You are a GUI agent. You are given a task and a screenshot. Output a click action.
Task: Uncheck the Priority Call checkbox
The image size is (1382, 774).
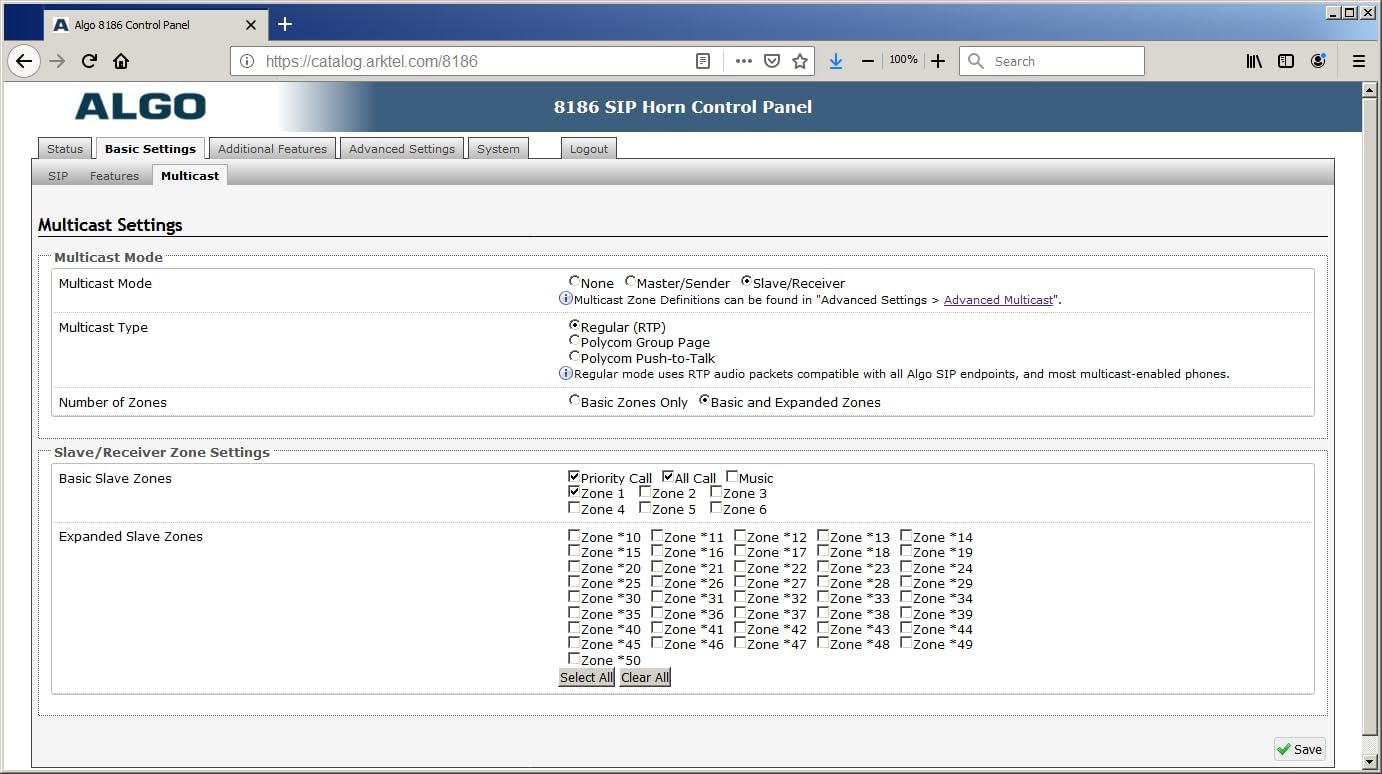click(x=574, y=477)
